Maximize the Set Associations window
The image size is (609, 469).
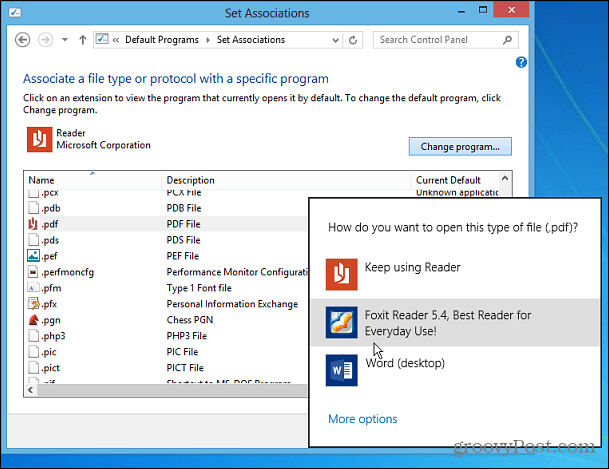click(483, 10)
